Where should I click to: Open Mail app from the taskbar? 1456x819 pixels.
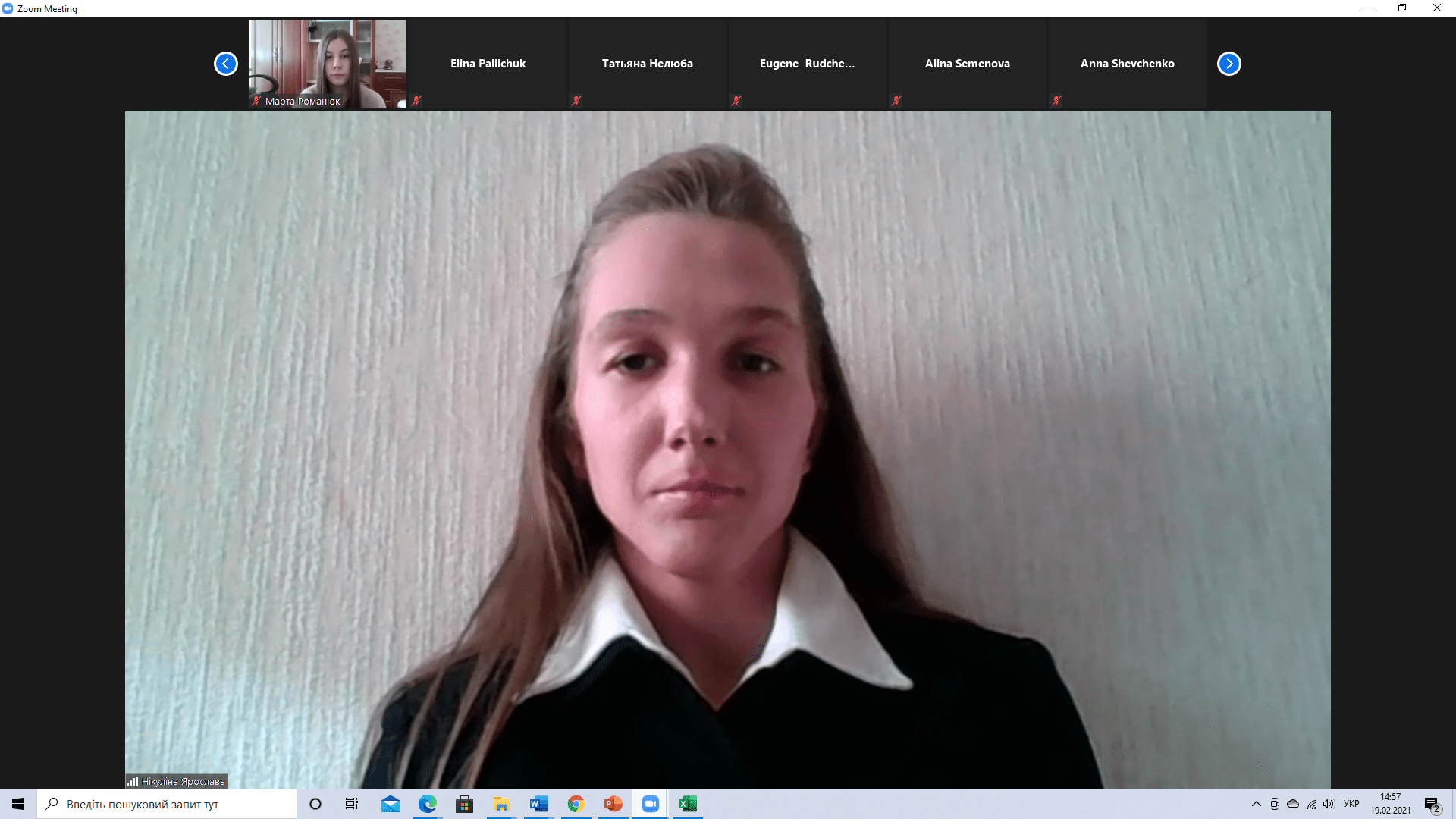tap(391, 804)
